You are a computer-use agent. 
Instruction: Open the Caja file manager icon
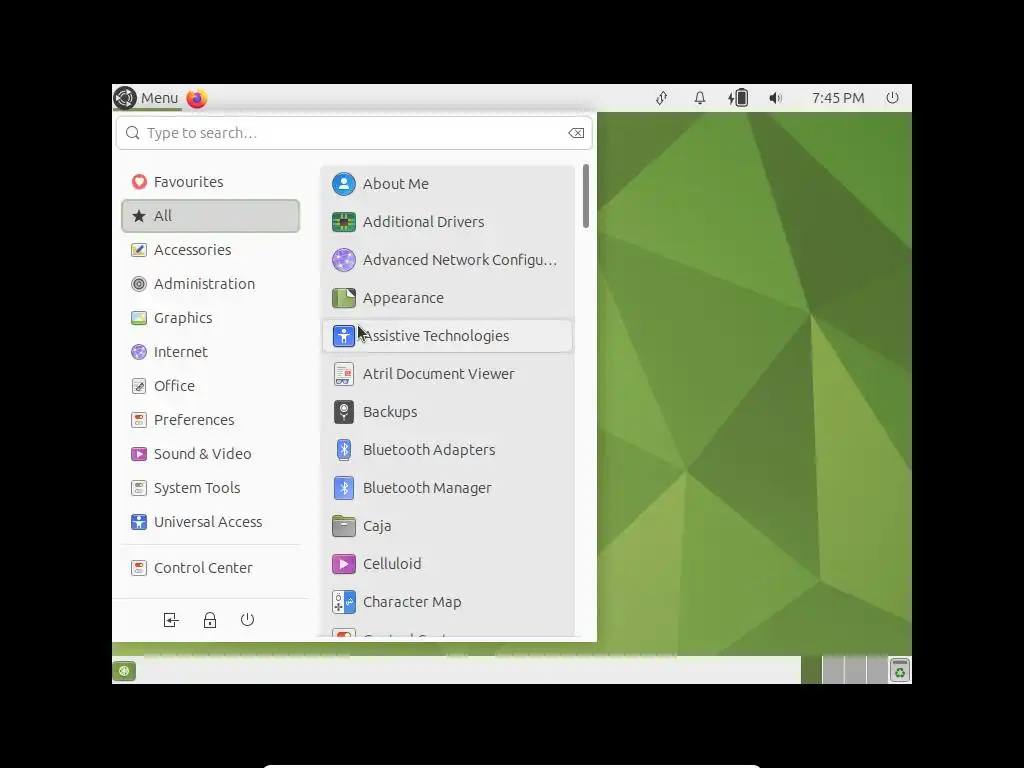(344, 526)
